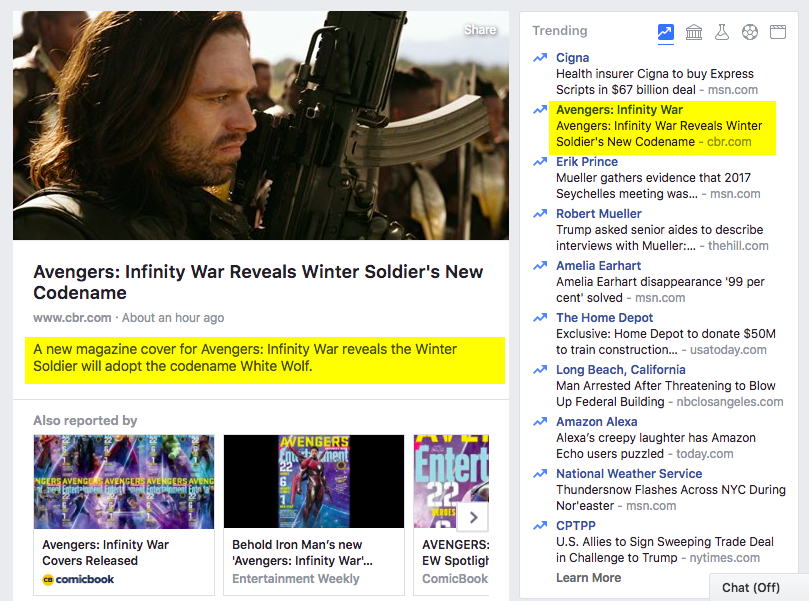Screen dimensions: 809x601
Task: Open the Sports trending soccer ball icon
Action: 750,32
